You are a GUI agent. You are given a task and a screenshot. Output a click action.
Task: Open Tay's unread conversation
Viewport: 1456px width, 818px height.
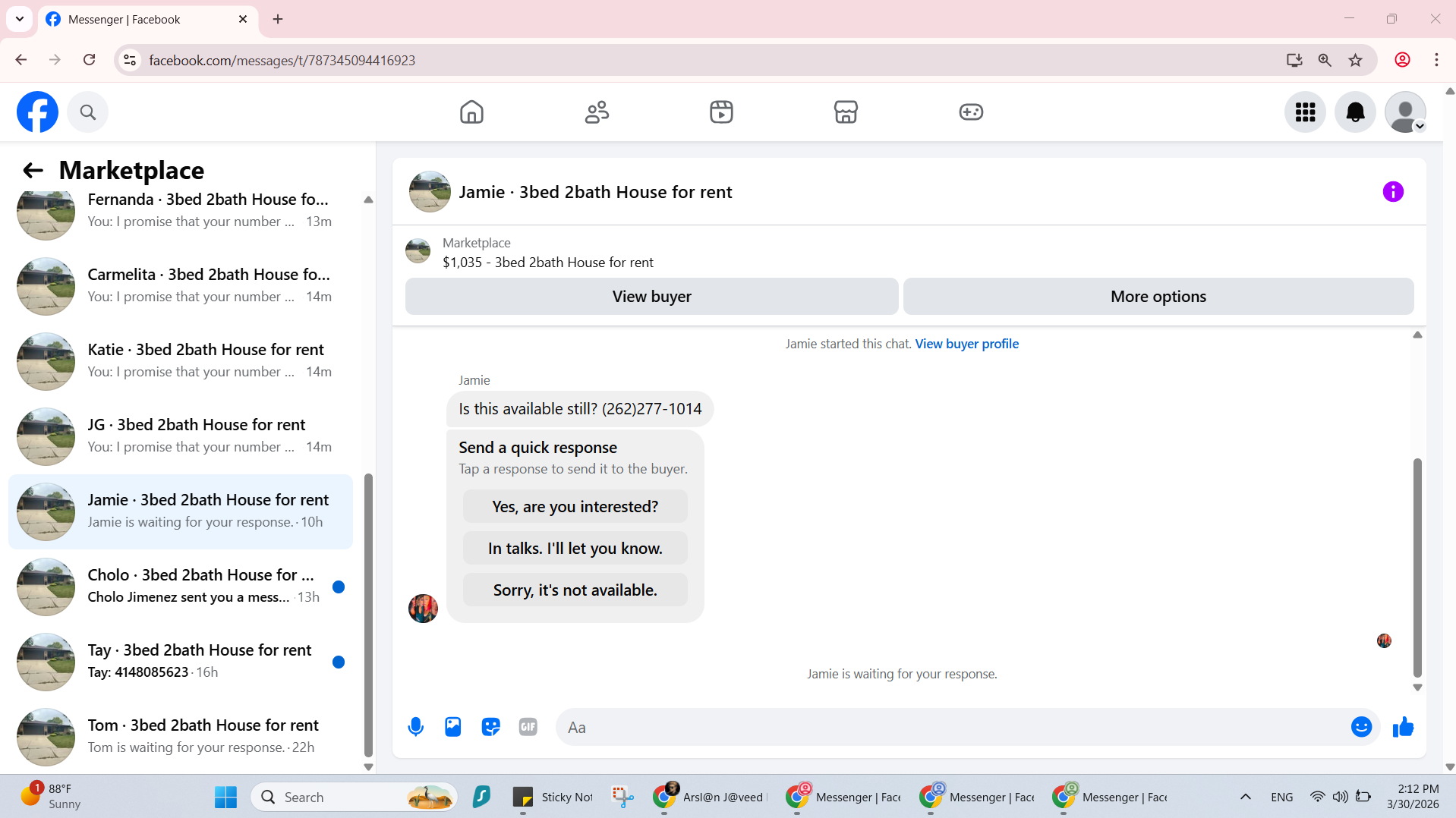181,662
